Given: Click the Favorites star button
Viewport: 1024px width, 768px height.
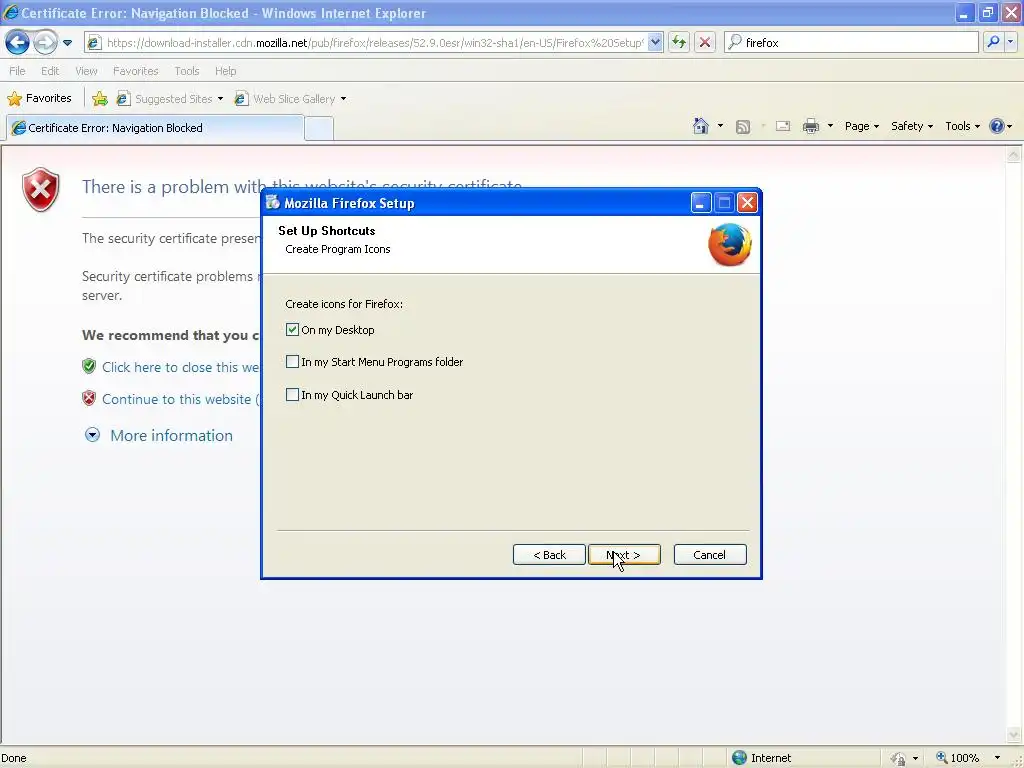Looking at the screenshot, I should (39, 98).
